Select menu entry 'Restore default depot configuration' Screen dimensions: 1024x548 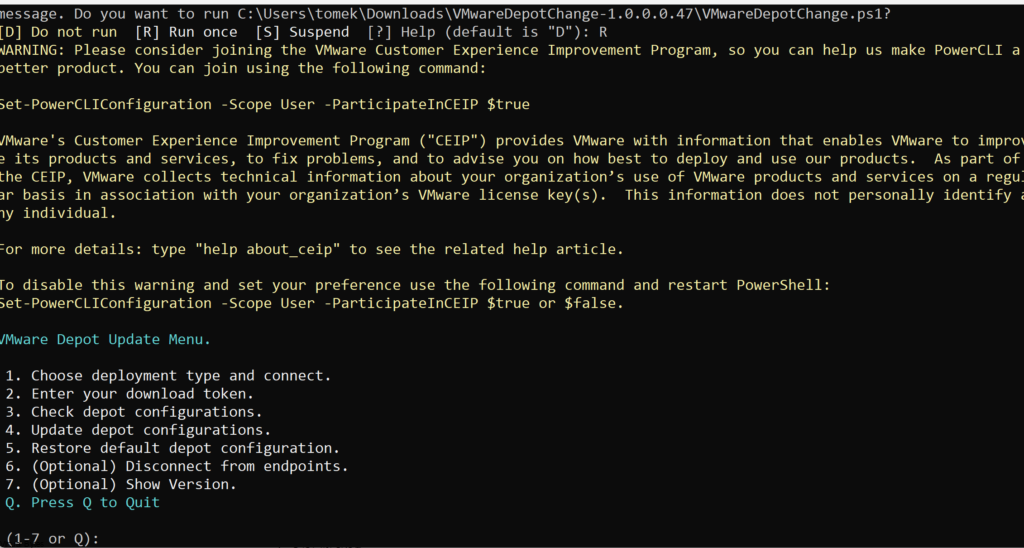(x=172, y=449)
